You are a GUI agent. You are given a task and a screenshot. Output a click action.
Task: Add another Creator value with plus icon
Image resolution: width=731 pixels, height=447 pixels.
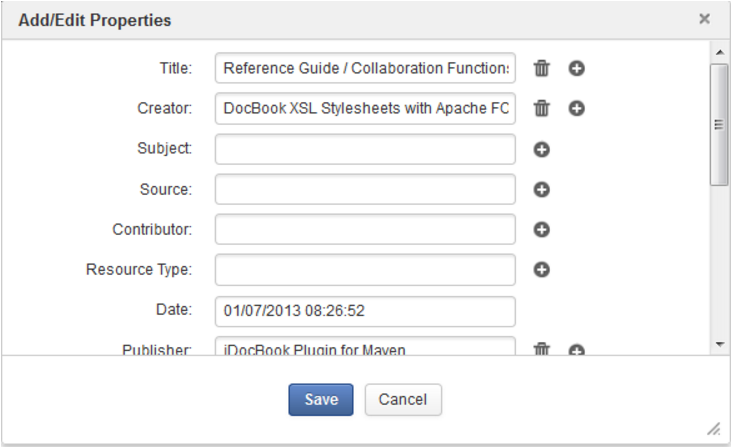(577, 108)
